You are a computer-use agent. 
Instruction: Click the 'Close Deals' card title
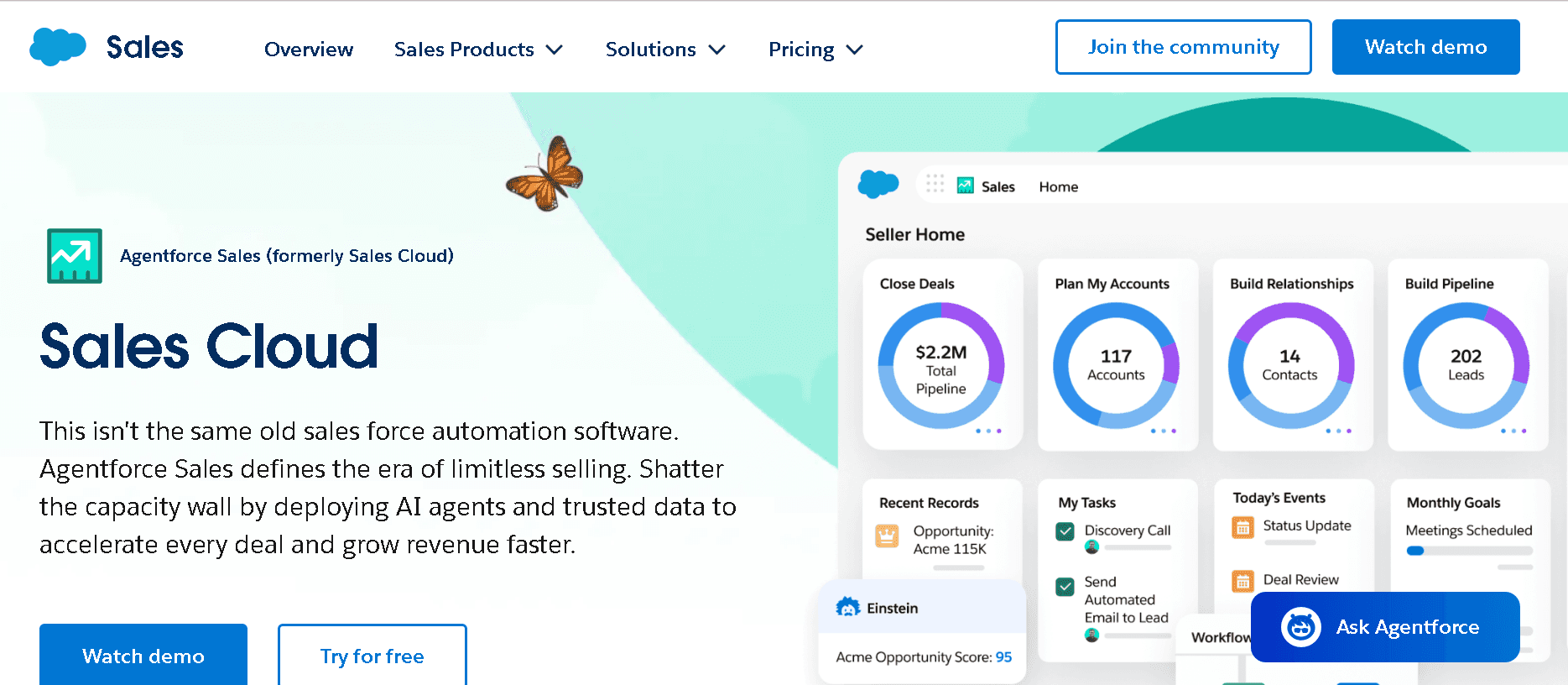(917, 284)
